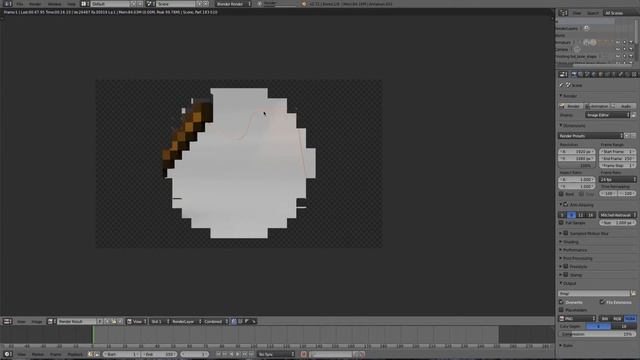Enable the Placeholders checkbox
The image size is (640, 360).
click(561, 310)
